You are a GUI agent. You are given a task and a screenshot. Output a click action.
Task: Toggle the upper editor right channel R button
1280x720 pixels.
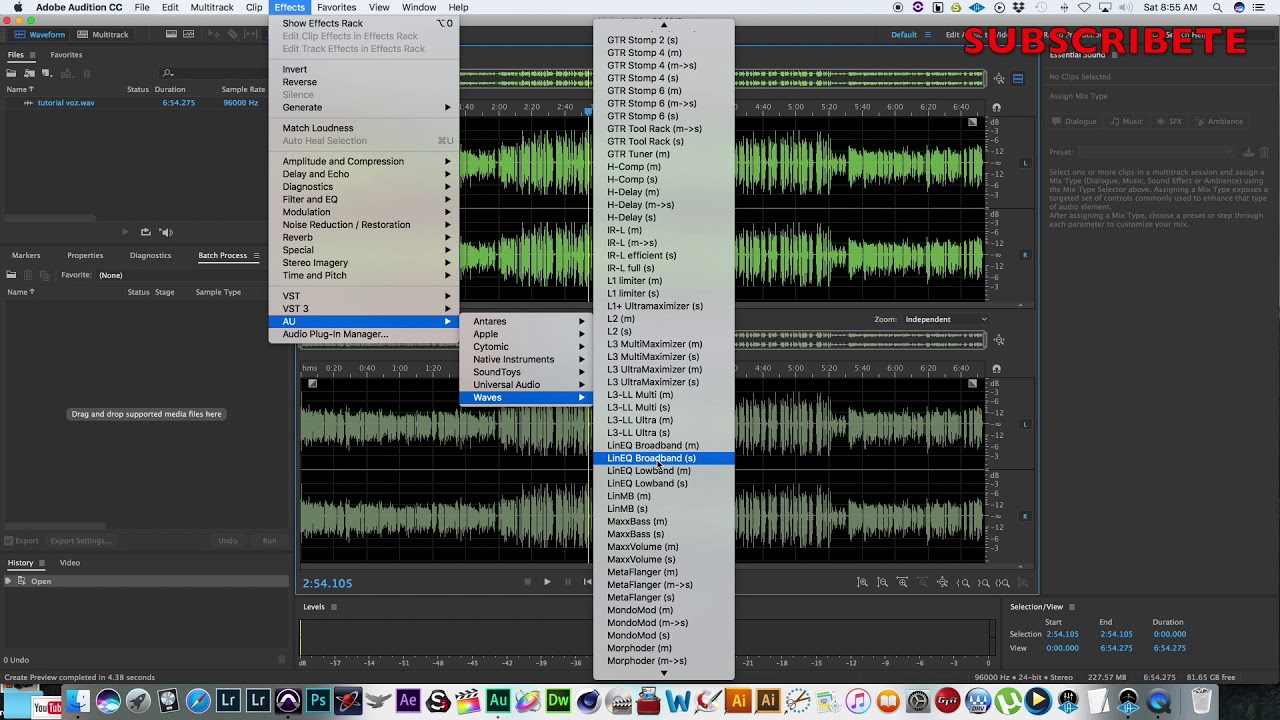coord(1024,255)
